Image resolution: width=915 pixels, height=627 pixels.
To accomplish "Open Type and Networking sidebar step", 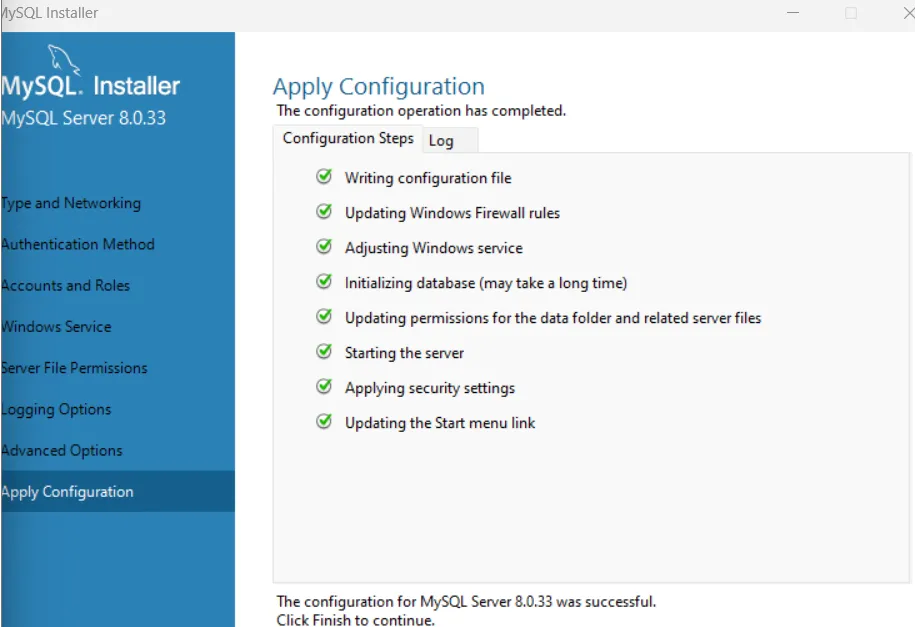I will [x=118, y=203].
